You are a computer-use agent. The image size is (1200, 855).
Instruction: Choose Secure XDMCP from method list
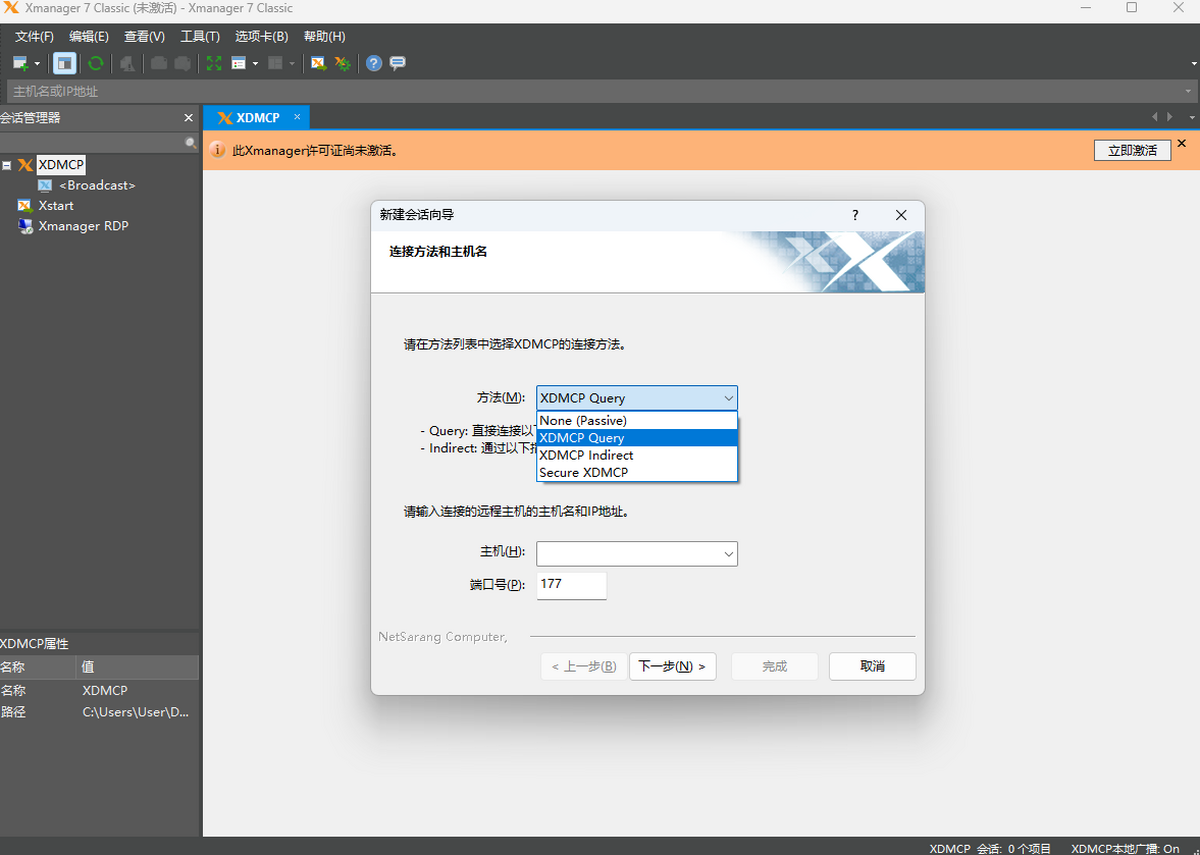click(637, 472)
